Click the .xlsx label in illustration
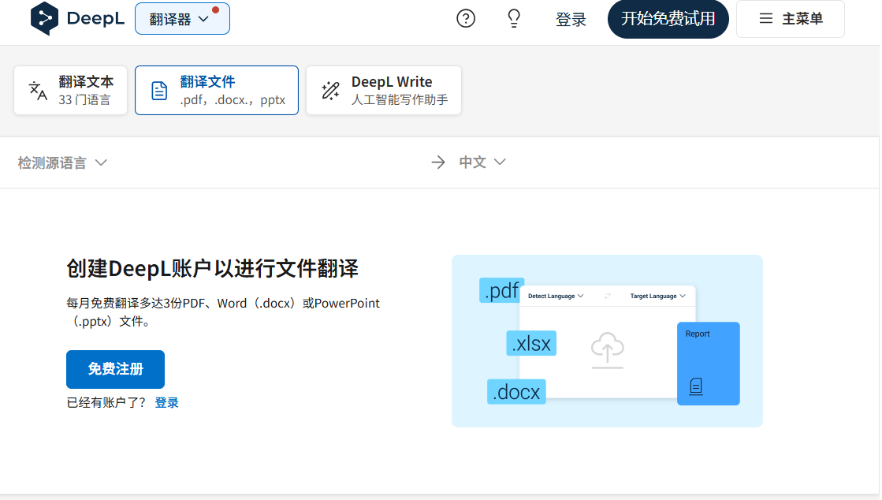The width and height of the screenshot is (882, 500). 531,343
